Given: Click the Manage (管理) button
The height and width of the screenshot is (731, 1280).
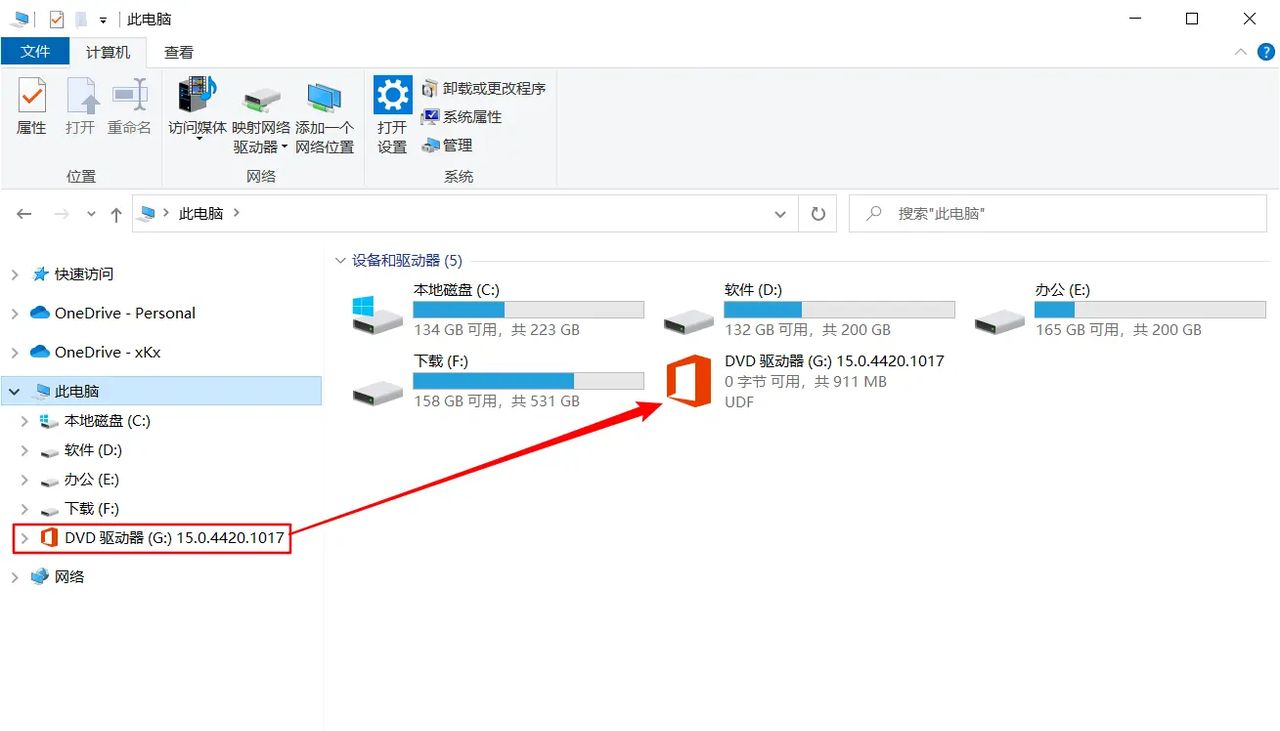Looking at the screenshot, I should [446, 145].
